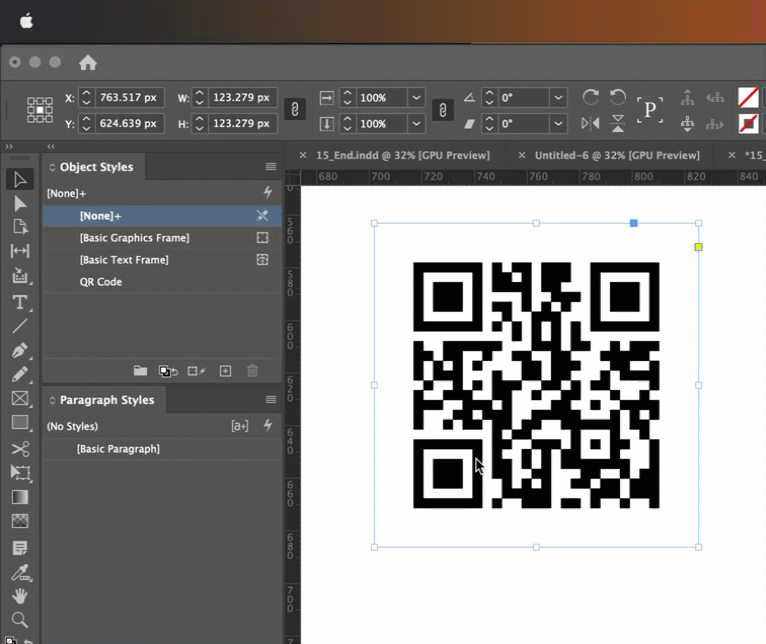Screen dimensions: 766x644
Task: Rotate selection 90° clockwise
Action: tap(591, 97)
